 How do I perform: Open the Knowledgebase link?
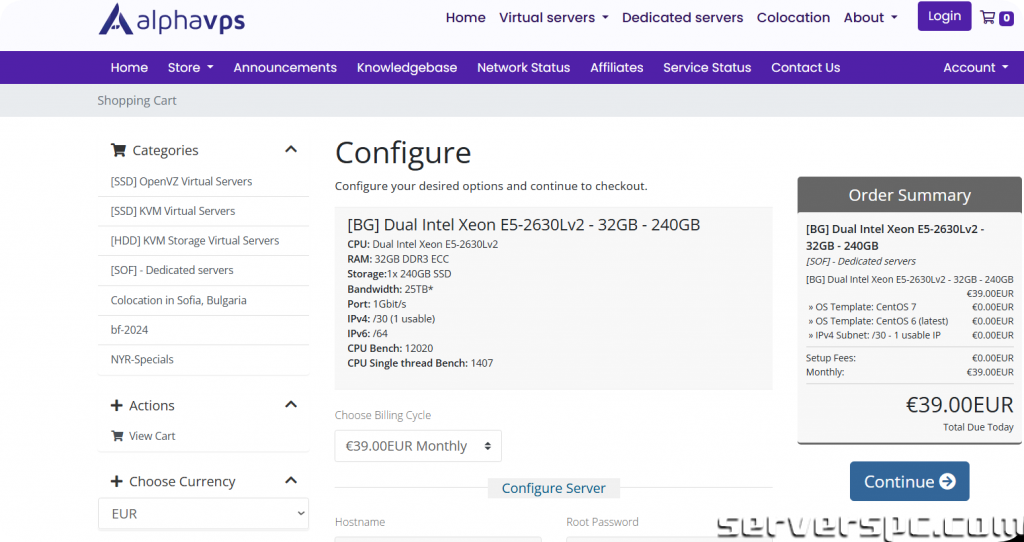tap(407, 68)
